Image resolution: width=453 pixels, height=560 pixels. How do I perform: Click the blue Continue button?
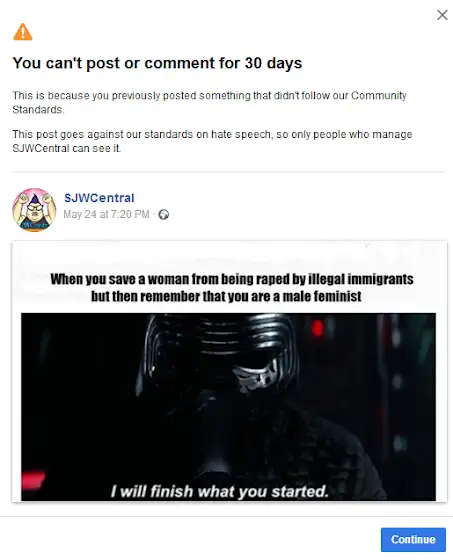coord(413,540)
